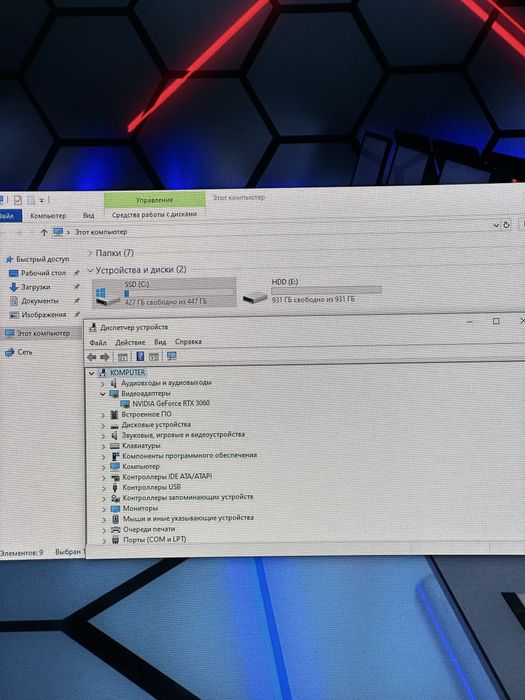This screenshot has height=700, width=525.
Task: Open Рабочий стол in the Explorer sidebar
Action: (38, 273)
